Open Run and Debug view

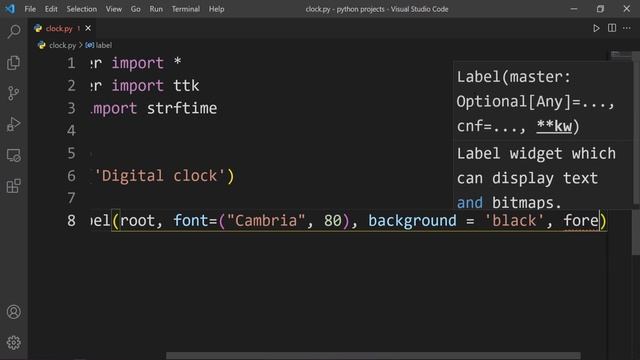coord(13,124)
